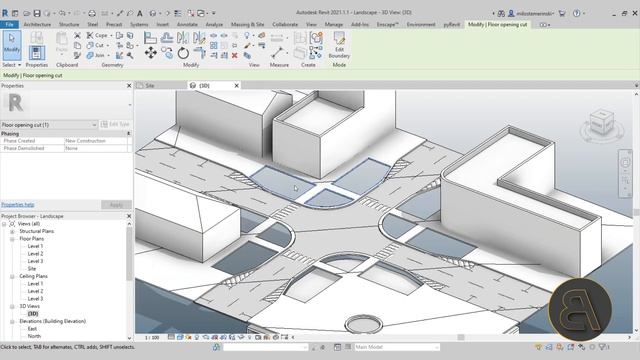Open the Main Model design options dropdown

[397, 347]
